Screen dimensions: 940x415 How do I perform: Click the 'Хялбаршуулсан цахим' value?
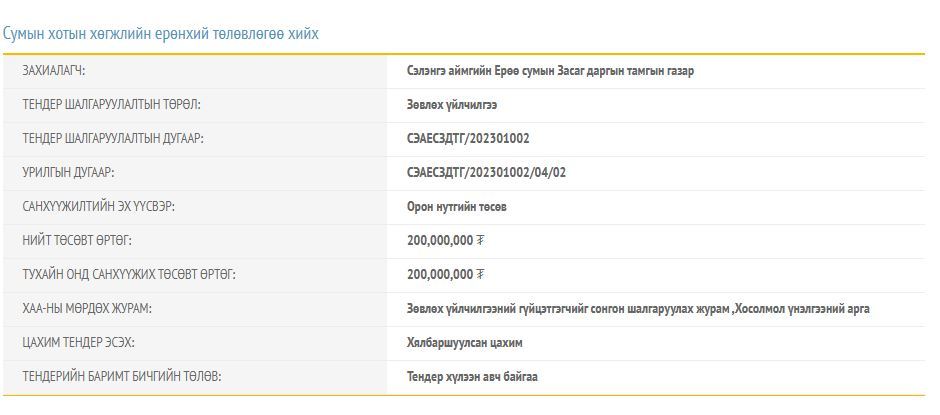[465, 343]
